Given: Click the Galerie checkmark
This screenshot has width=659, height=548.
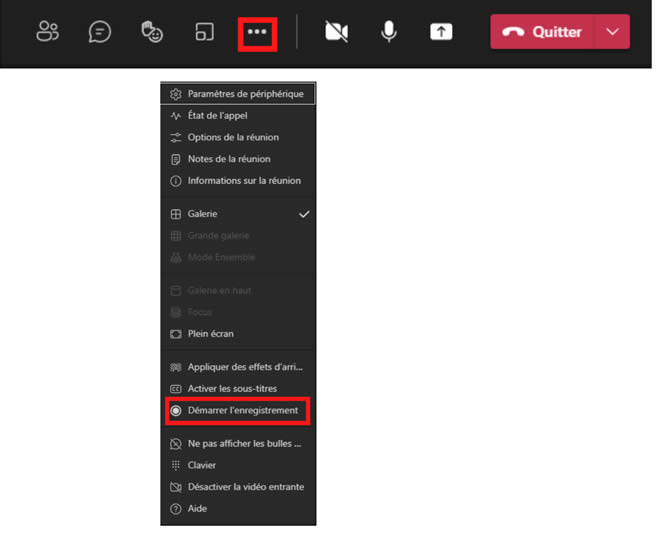Looking at the screenshot, I should point(304,214).
